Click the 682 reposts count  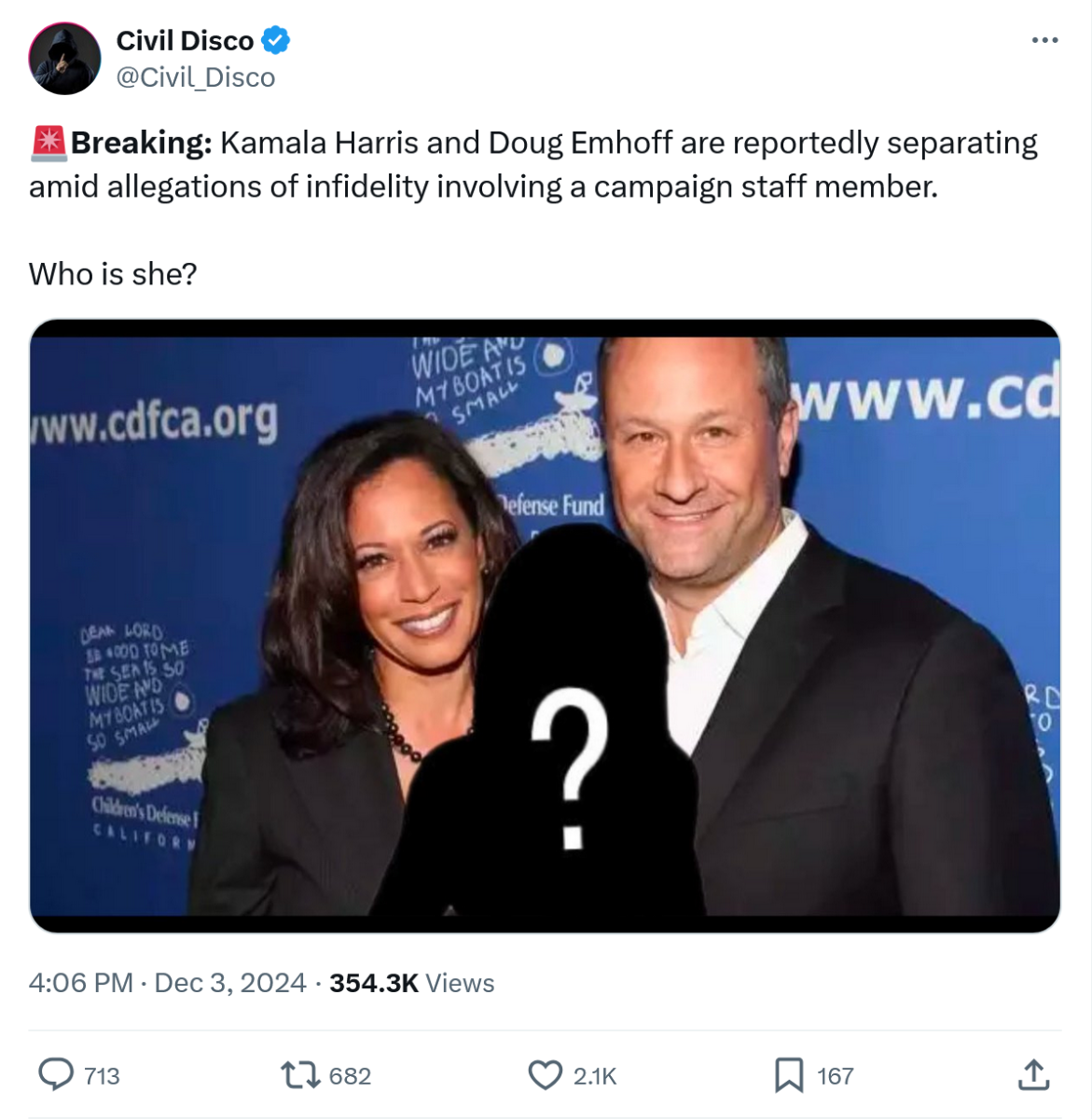(x=351, y=1076)
